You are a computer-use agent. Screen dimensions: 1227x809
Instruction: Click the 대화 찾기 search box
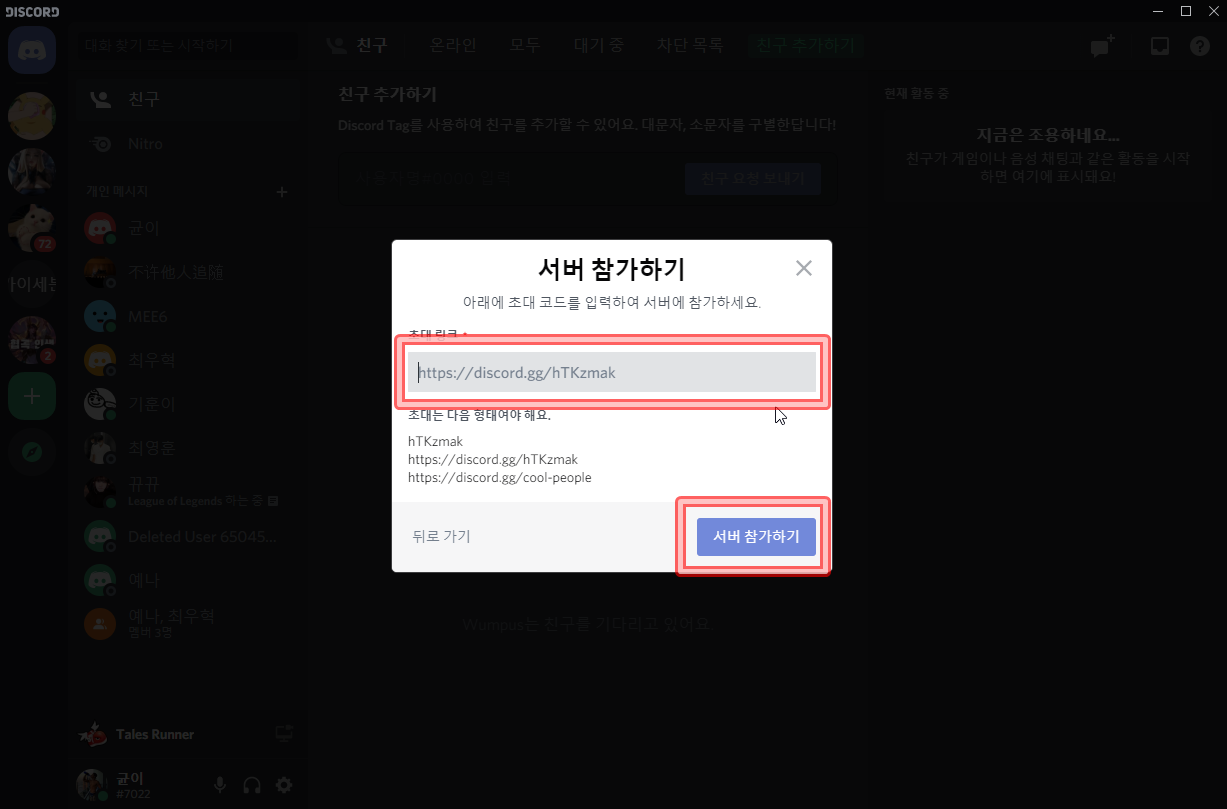click(188, 46)
